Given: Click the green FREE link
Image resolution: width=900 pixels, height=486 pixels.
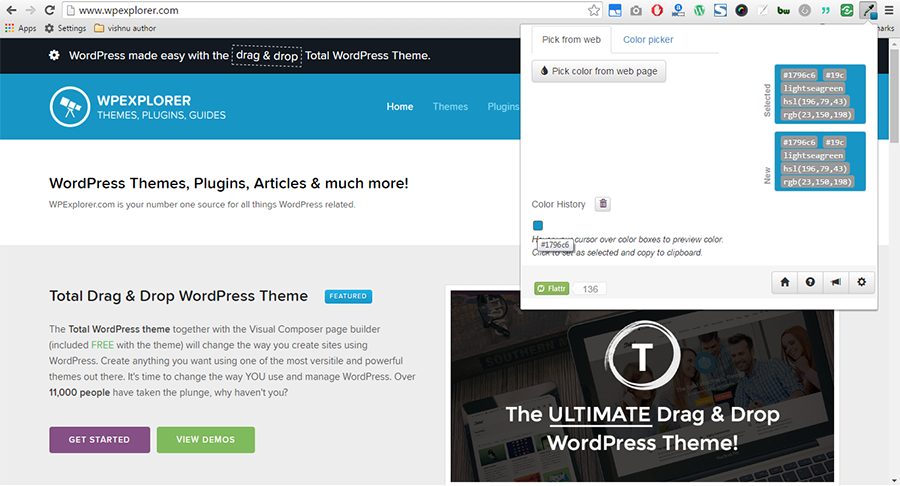Looking at the screenshot, I should [x=102, y=345].
